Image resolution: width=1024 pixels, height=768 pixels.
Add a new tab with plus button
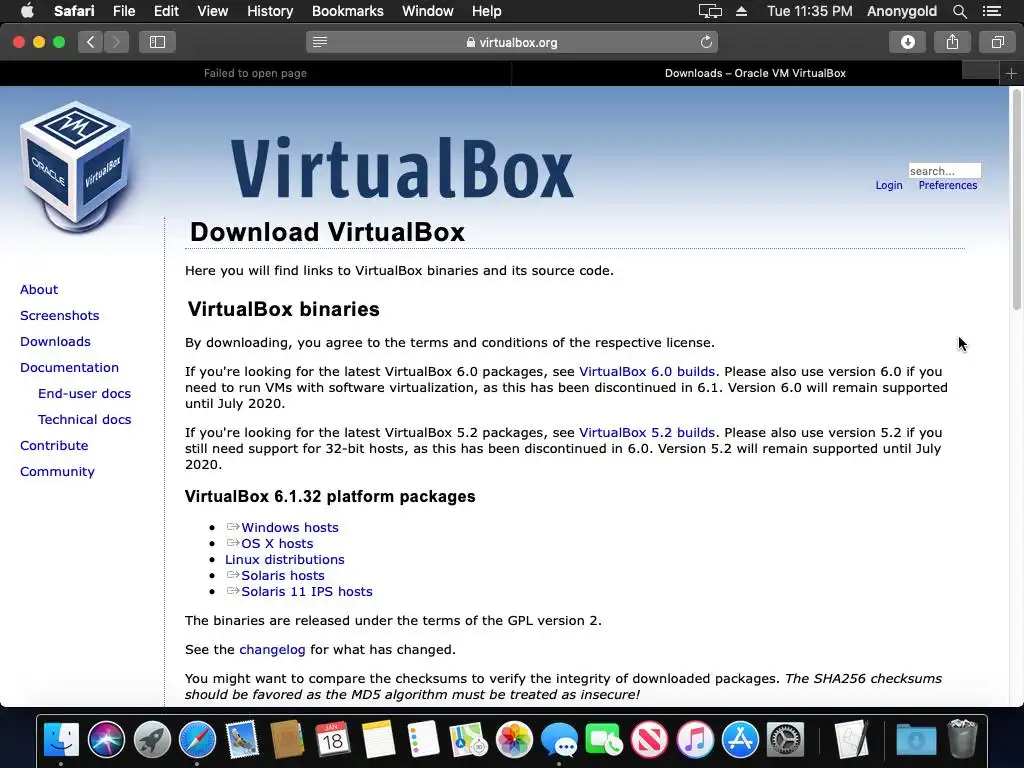click(x=1011, y=74)
